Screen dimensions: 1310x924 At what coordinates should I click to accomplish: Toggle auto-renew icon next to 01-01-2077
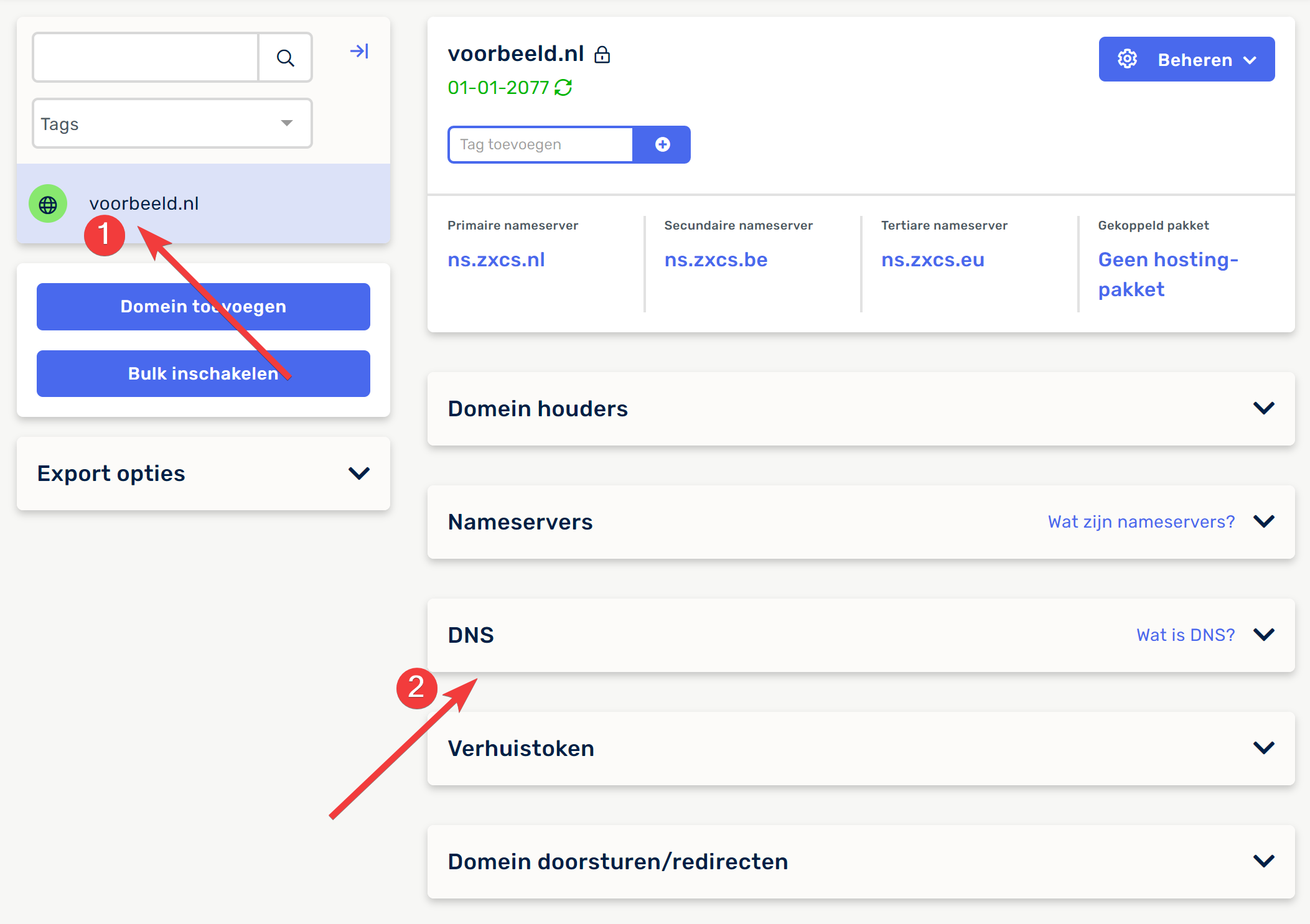point(563,88)
